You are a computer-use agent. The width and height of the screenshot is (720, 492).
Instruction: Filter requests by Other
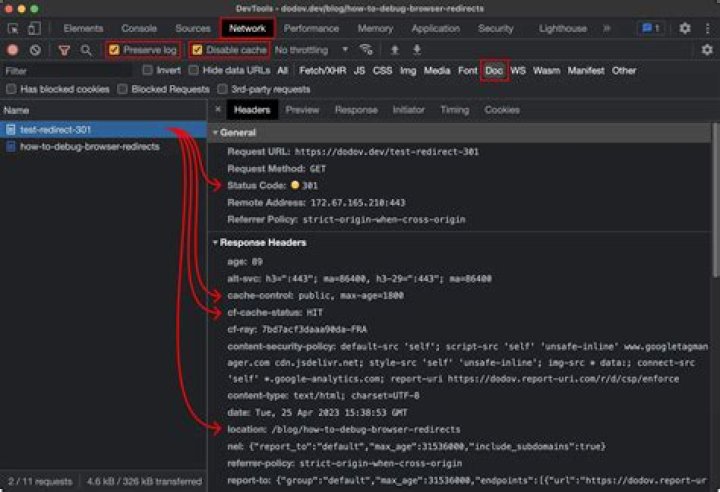624,71
